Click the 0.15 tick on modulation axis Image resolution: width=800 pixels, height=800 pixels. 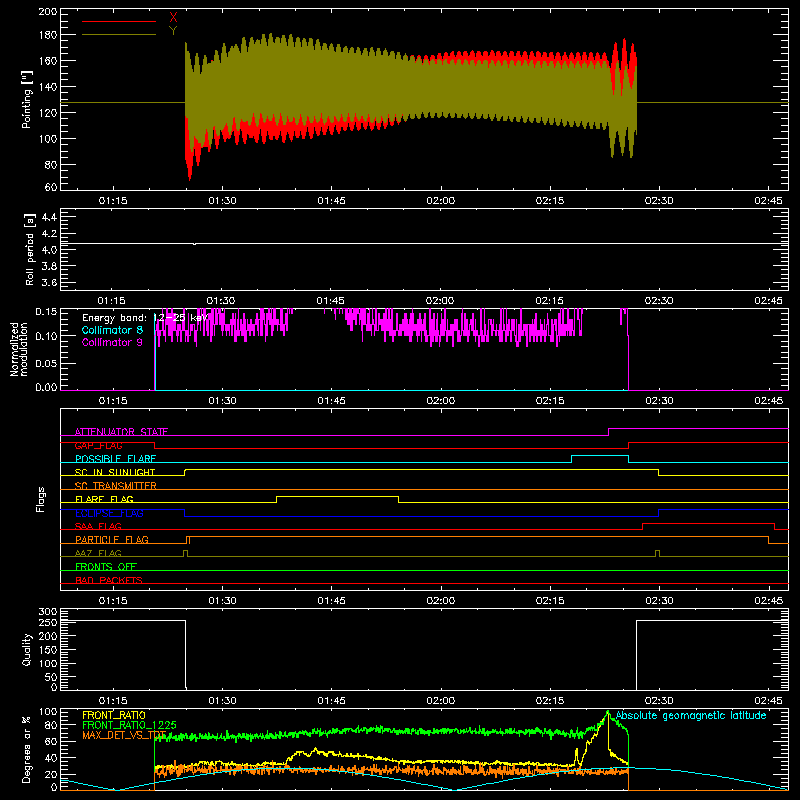pyautogui.click(x=46, y=311)
